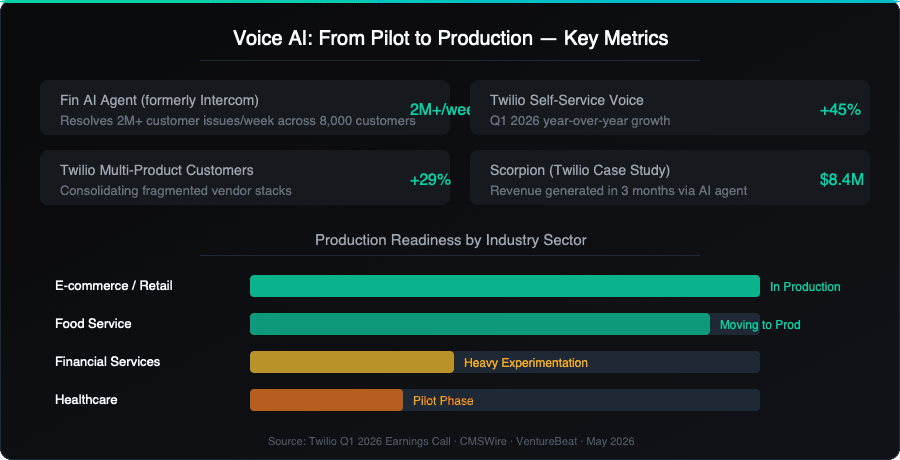Select the 'Healthcare' row label
The height and width of the screenshot is (460, 900).
86,400
